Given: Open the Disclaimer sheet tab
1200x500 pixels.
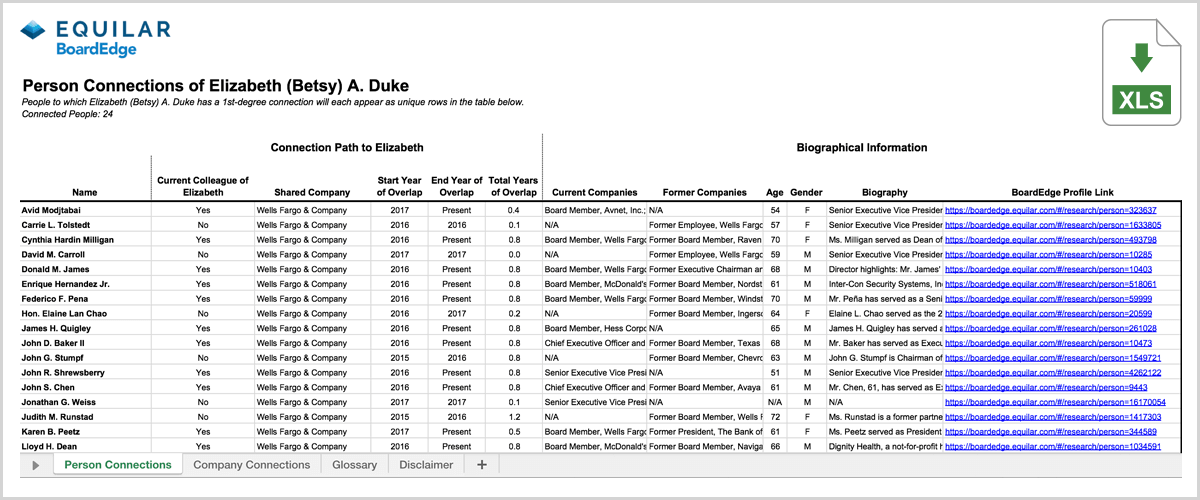Looking at the screenshot, I should (426, 465).
